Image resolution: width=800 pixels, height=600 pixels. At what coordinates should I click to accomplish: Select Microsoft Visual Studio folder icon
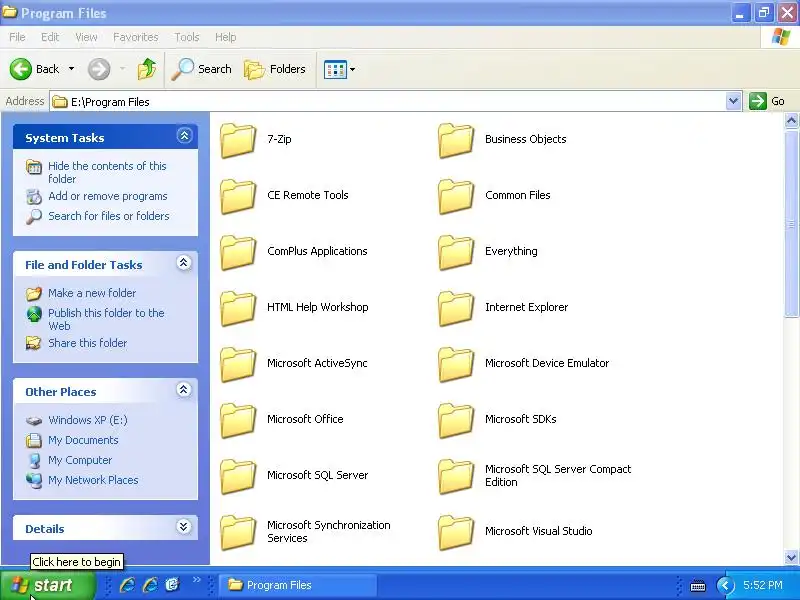(x=456, y=533)
